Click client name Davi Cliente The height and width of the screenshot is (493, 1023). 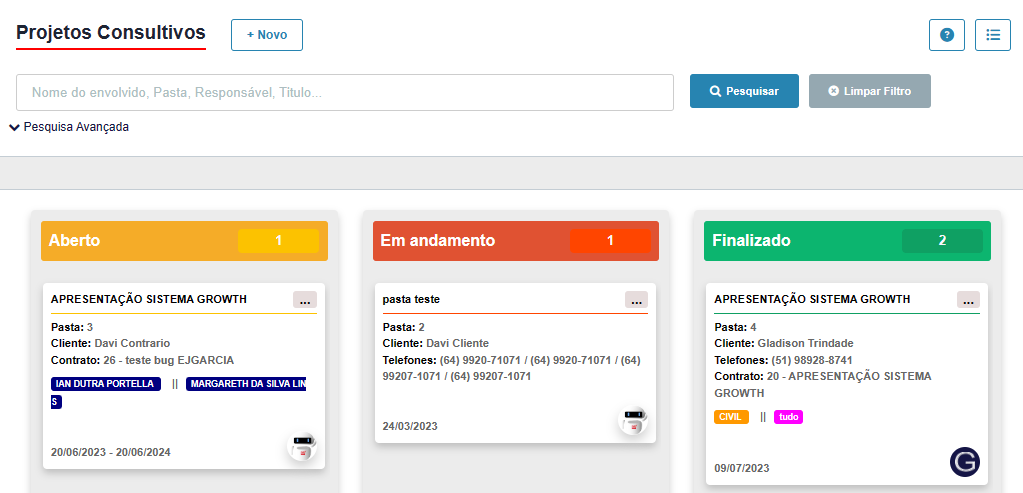pyautogui.click(x=457, y=343)
